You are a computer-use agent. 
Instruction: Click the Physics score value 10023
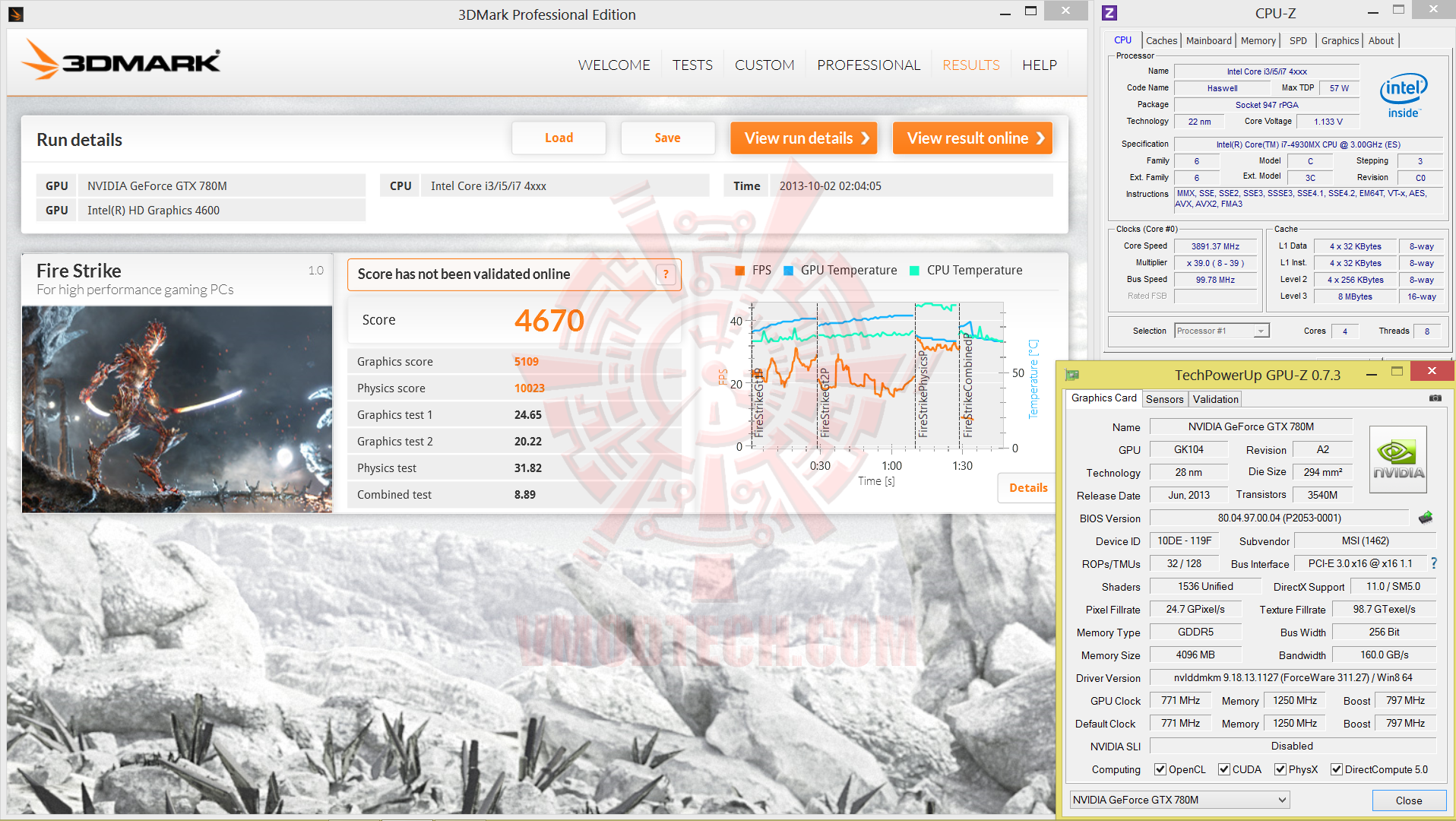click(x=530, y=388)
